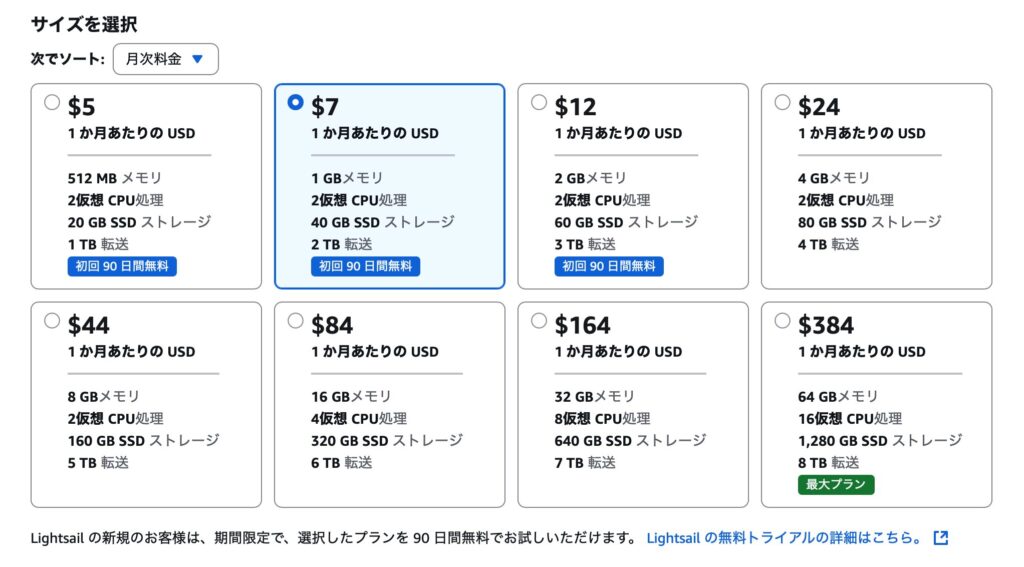
Task: Click 初回 90 日間無料 badge on $7 plan
Action: tap(366, 267)
